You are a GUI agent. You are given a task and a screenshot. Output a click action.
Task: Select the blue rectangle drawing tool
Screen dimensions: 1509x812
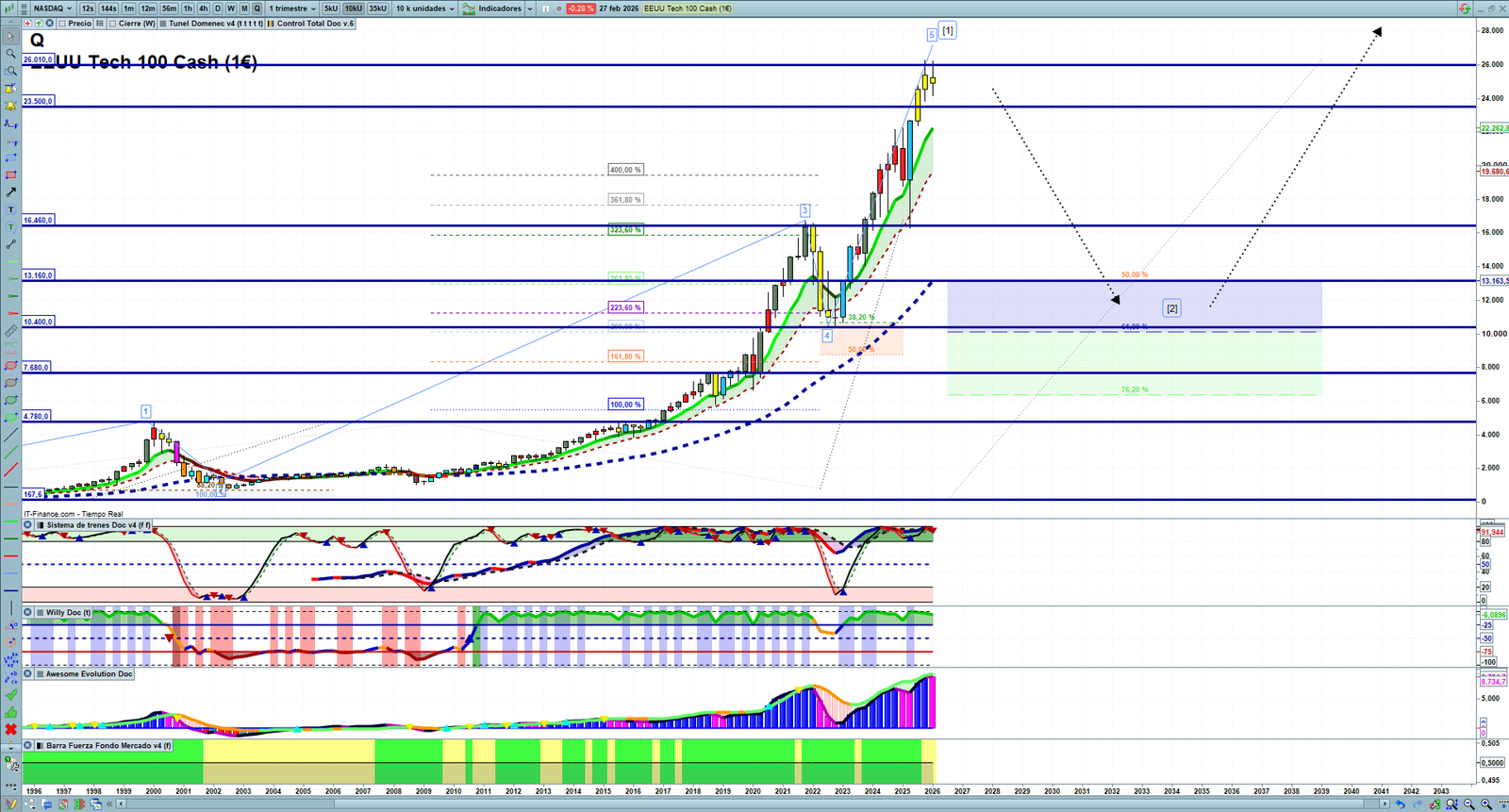(11, 157)
